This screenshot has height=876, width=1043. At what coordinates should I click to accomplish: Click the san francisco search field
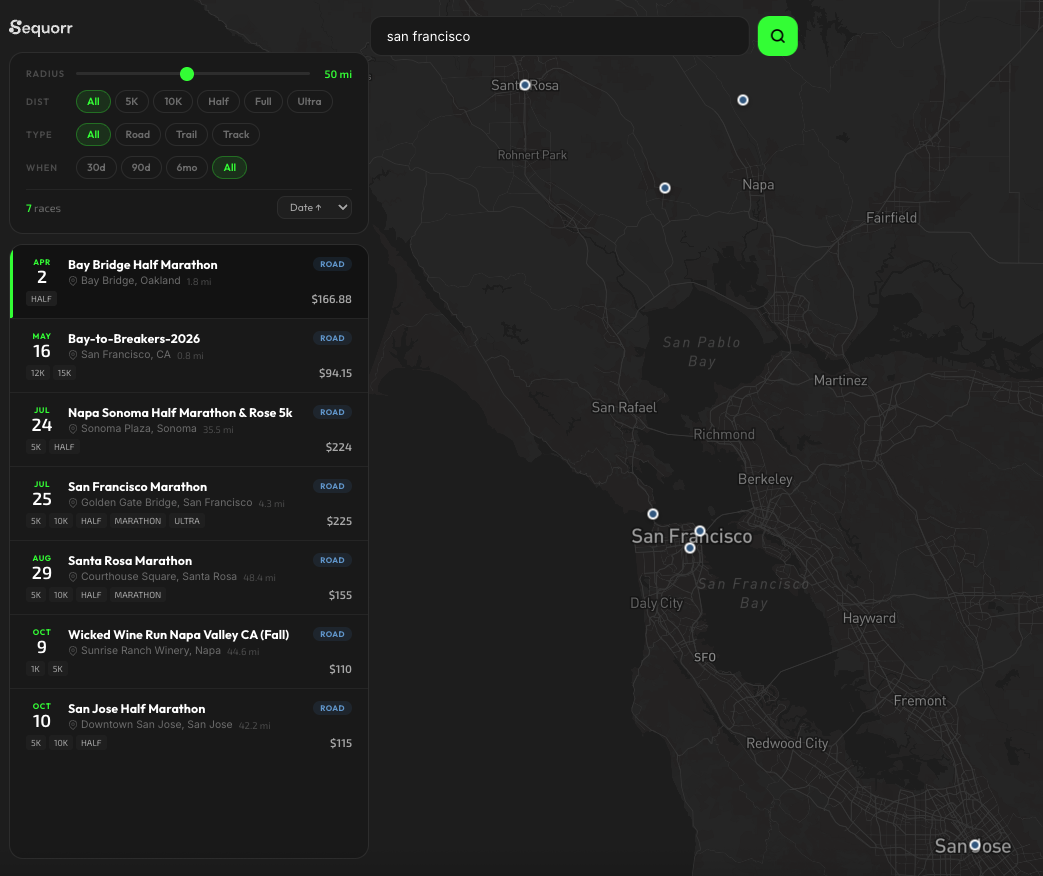point(559,36)
